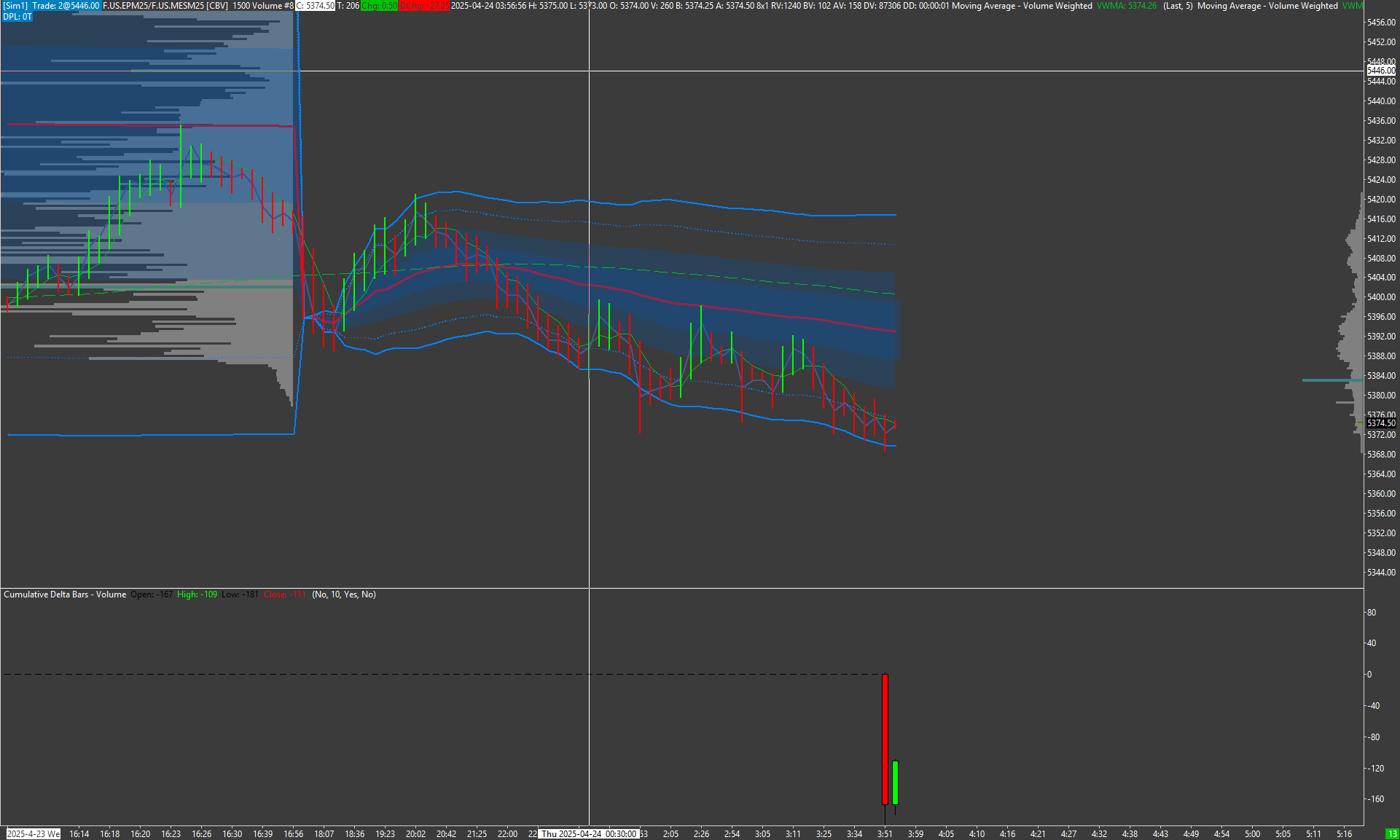Click the highlighted C: 5374.50 close value
Image resolution: width=1400 pixels, height=840 pixels.
(x=315, y=6)
